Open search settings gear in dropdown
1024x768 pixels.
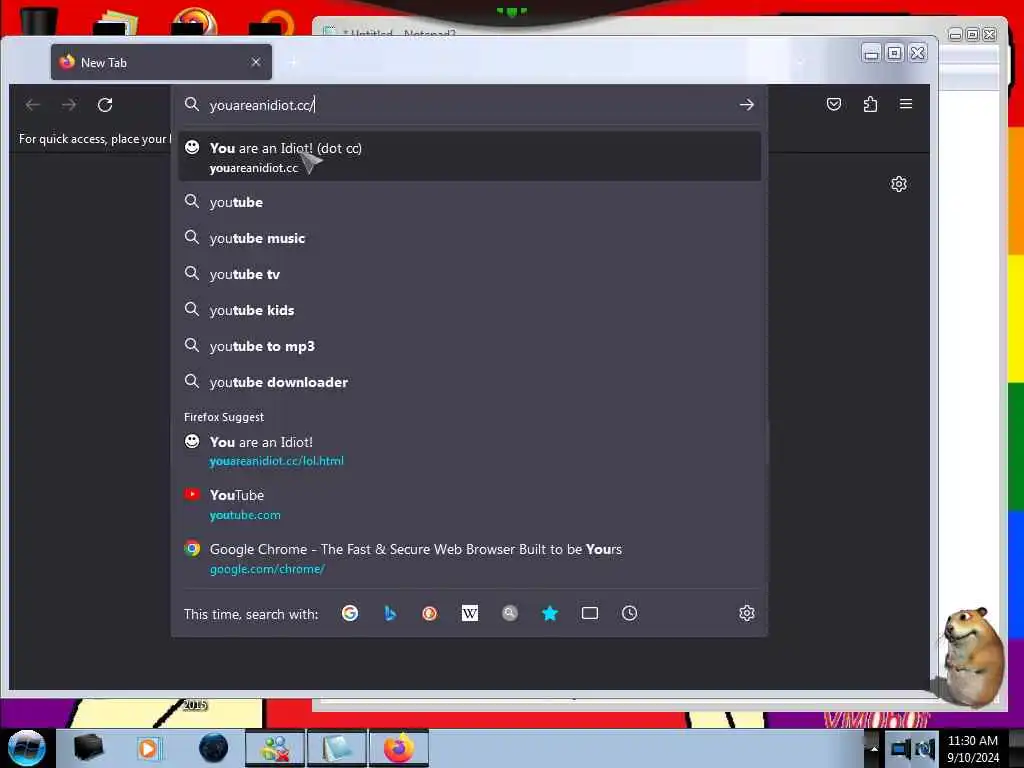point(746,613)
